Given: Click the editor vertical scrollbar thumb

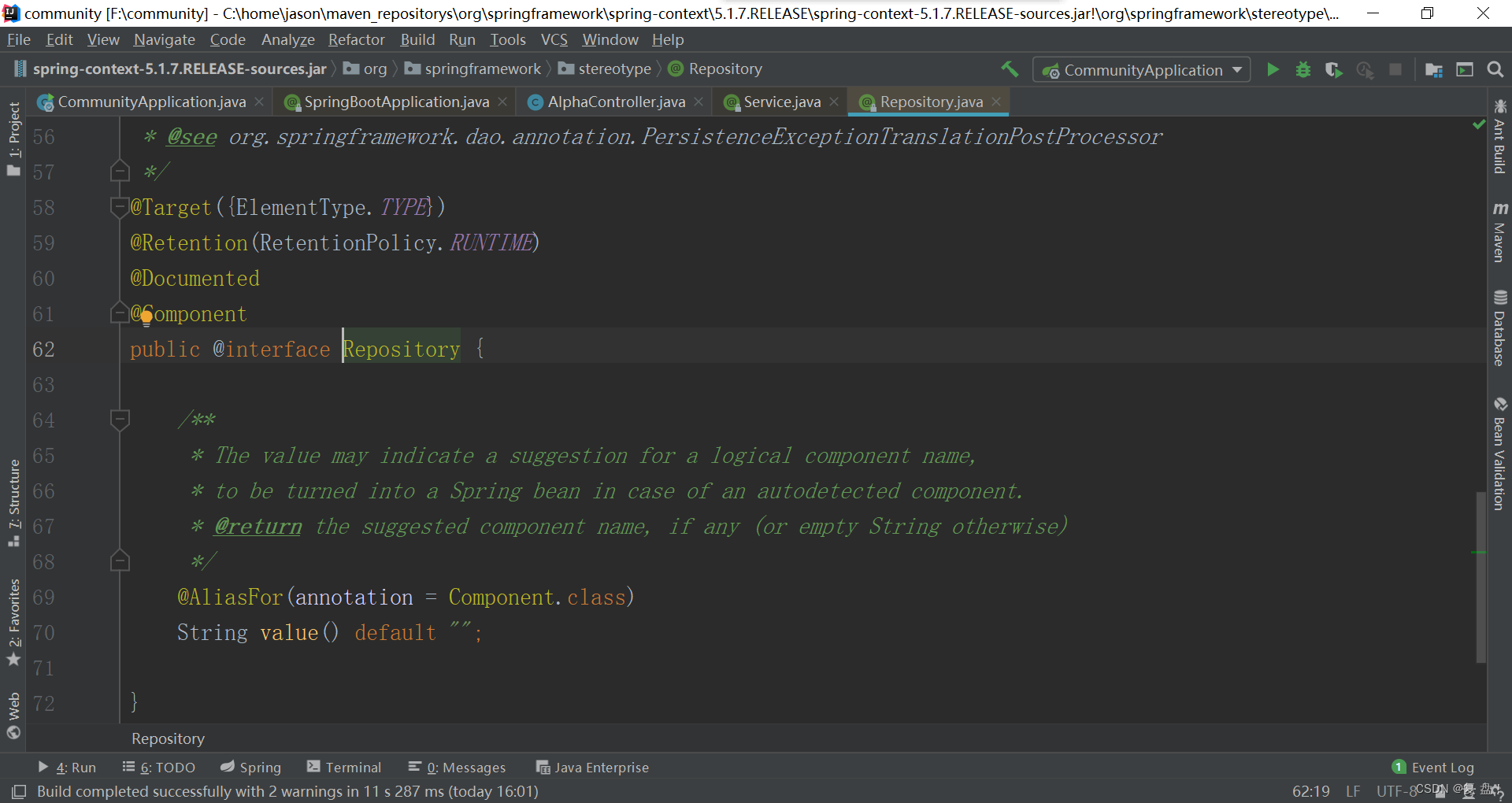Looking at the screenshot, I should 1480,577.
